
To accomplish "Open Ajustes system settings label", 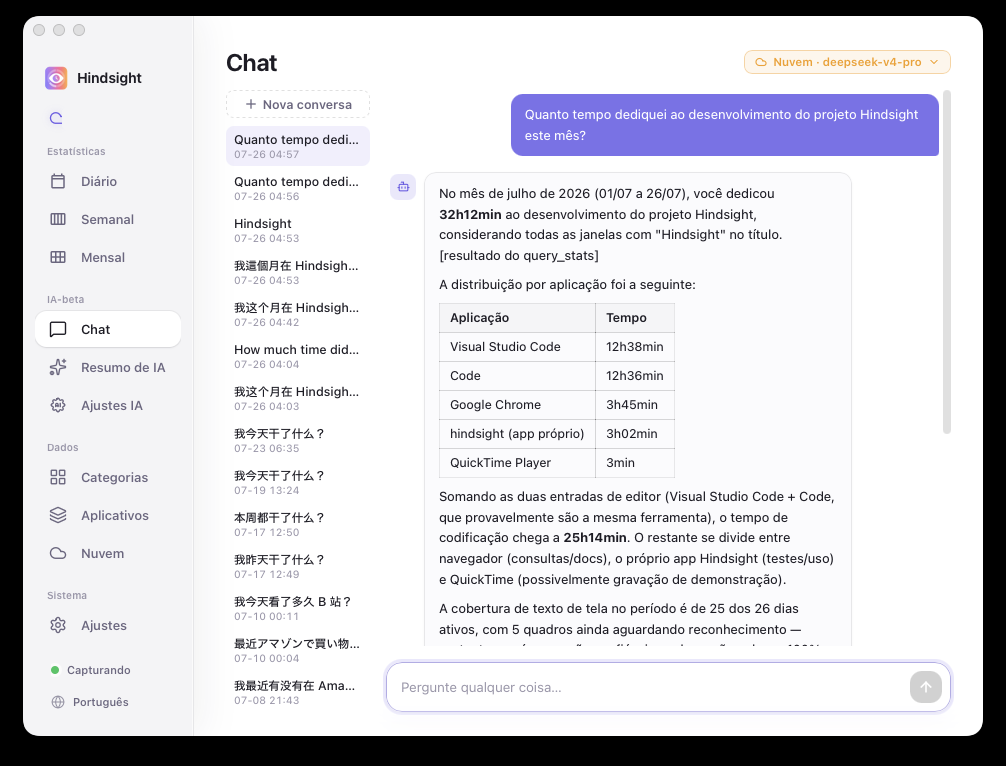I will tap(104, 626).
